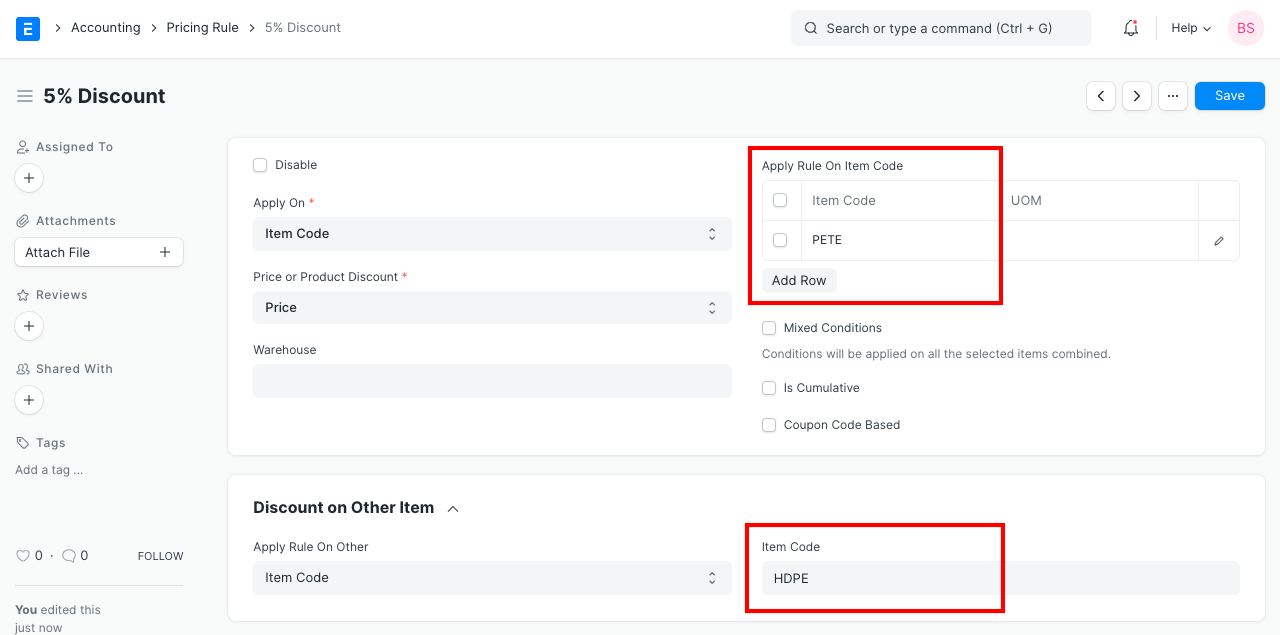The height and width of the screenshot is (635, 1280).
Task: Navigate to Accounting via breadcrumb
Action: [x=106, y=27]
